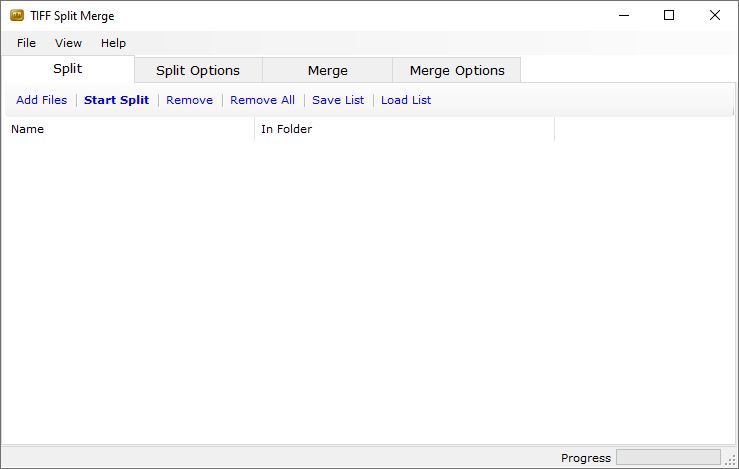Start the split with Start Split

(116, 100)
